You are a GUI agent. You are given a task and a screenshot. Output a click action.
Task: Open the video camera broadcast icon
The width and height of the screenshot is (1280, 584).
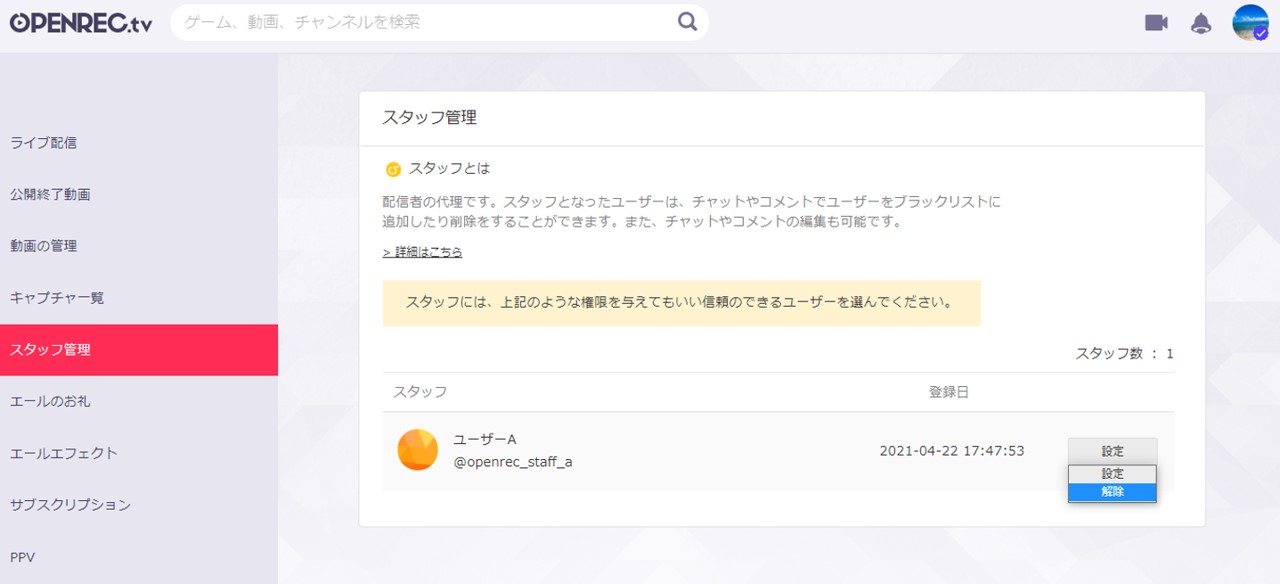tap(1156, 23)
